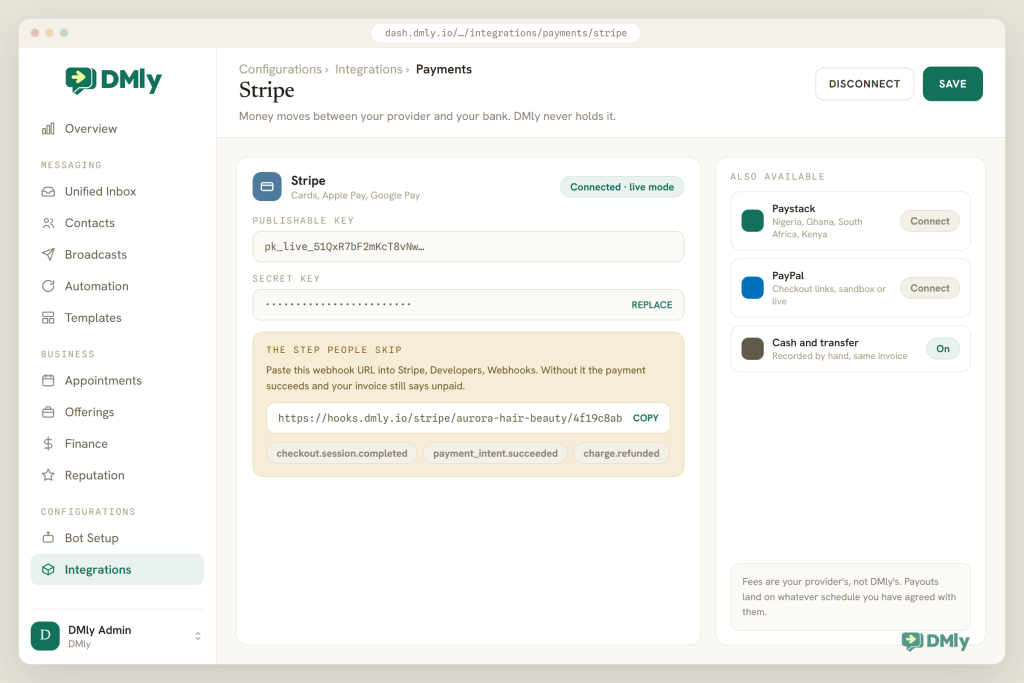Click the Finance dollar icon
The width and height of the screenshot is (1024, 683).
48,443
